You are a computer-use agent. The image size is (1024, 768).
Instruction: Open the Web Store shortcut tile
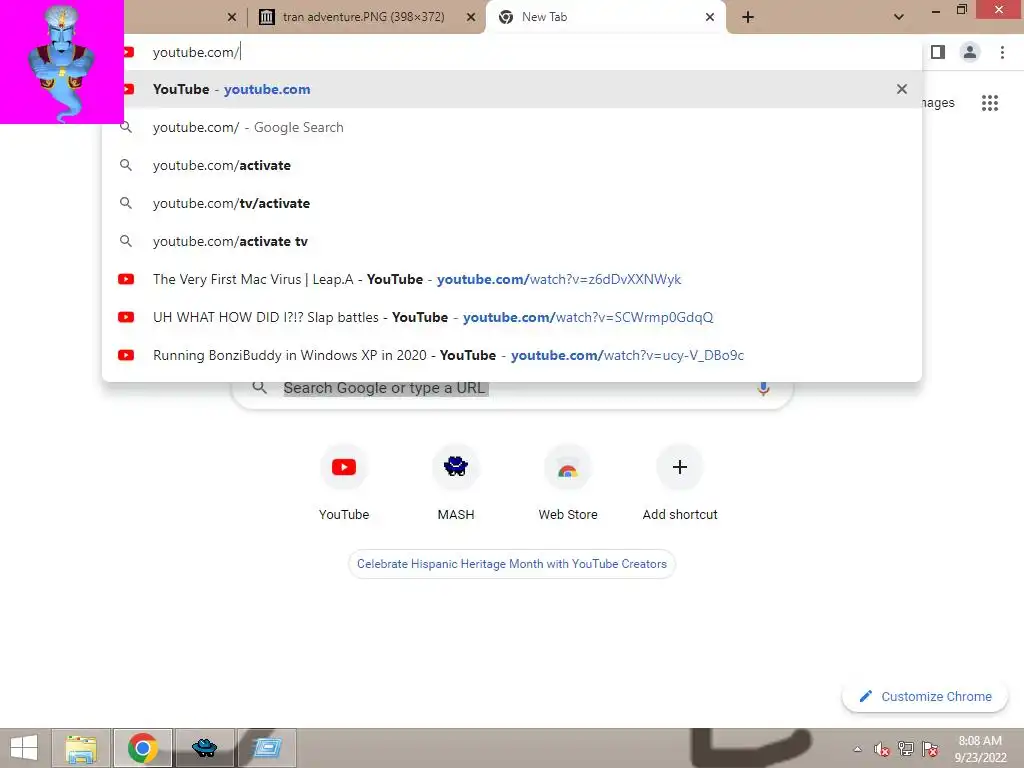pyautogui.click(x=568, y=483)
